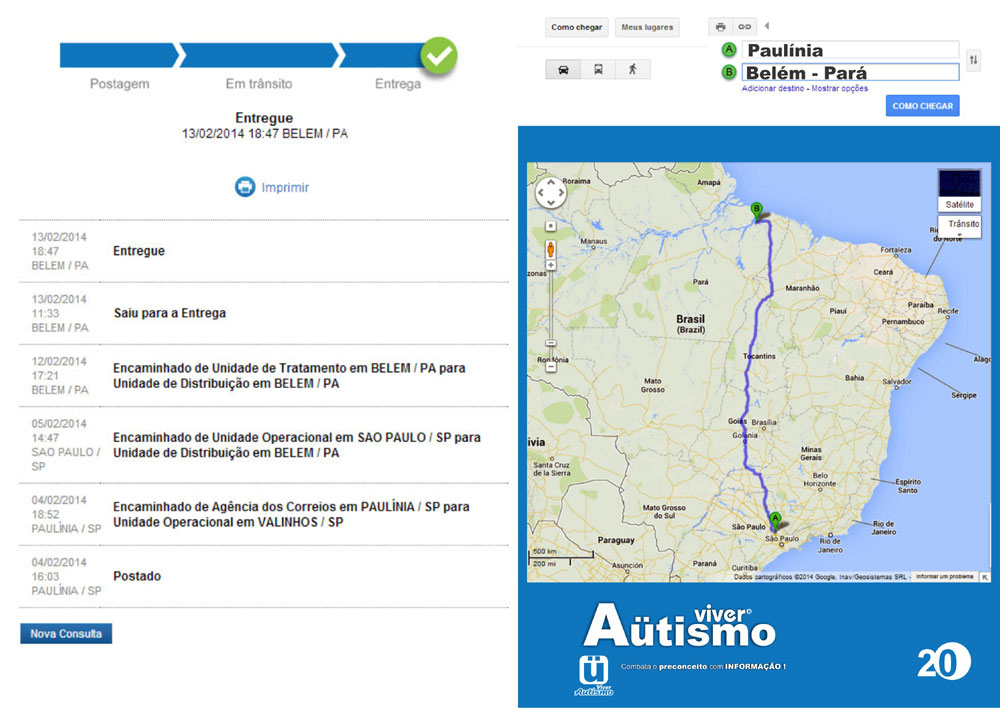
Task: Click the Belém - Pará destination field
Action: click(x=849, y=72)
